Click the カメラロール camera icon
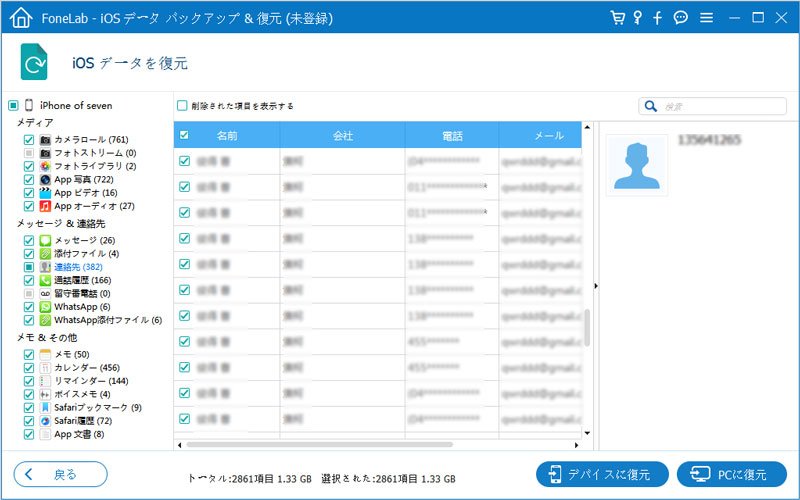Image resolution: width=800 pixels, height=500 pixels. click(45, 139)
